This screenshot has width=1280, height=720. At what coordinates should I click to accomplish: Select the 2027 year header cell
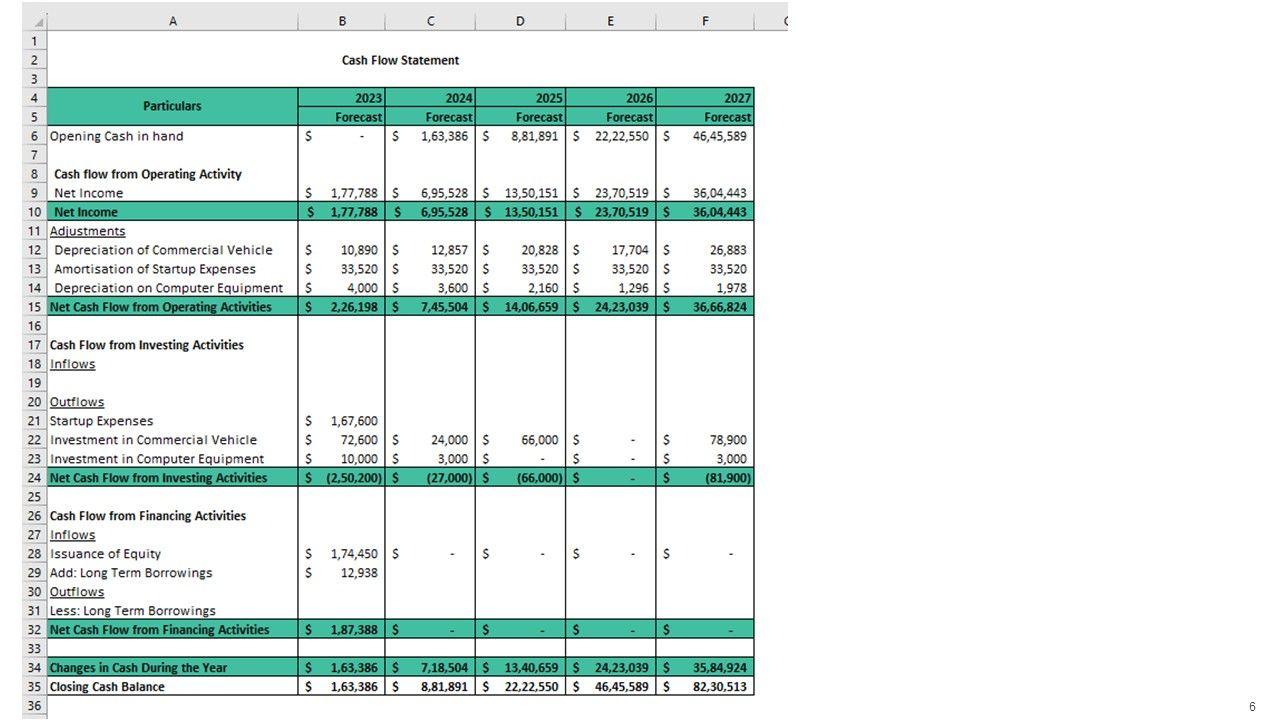click(705, 98)
